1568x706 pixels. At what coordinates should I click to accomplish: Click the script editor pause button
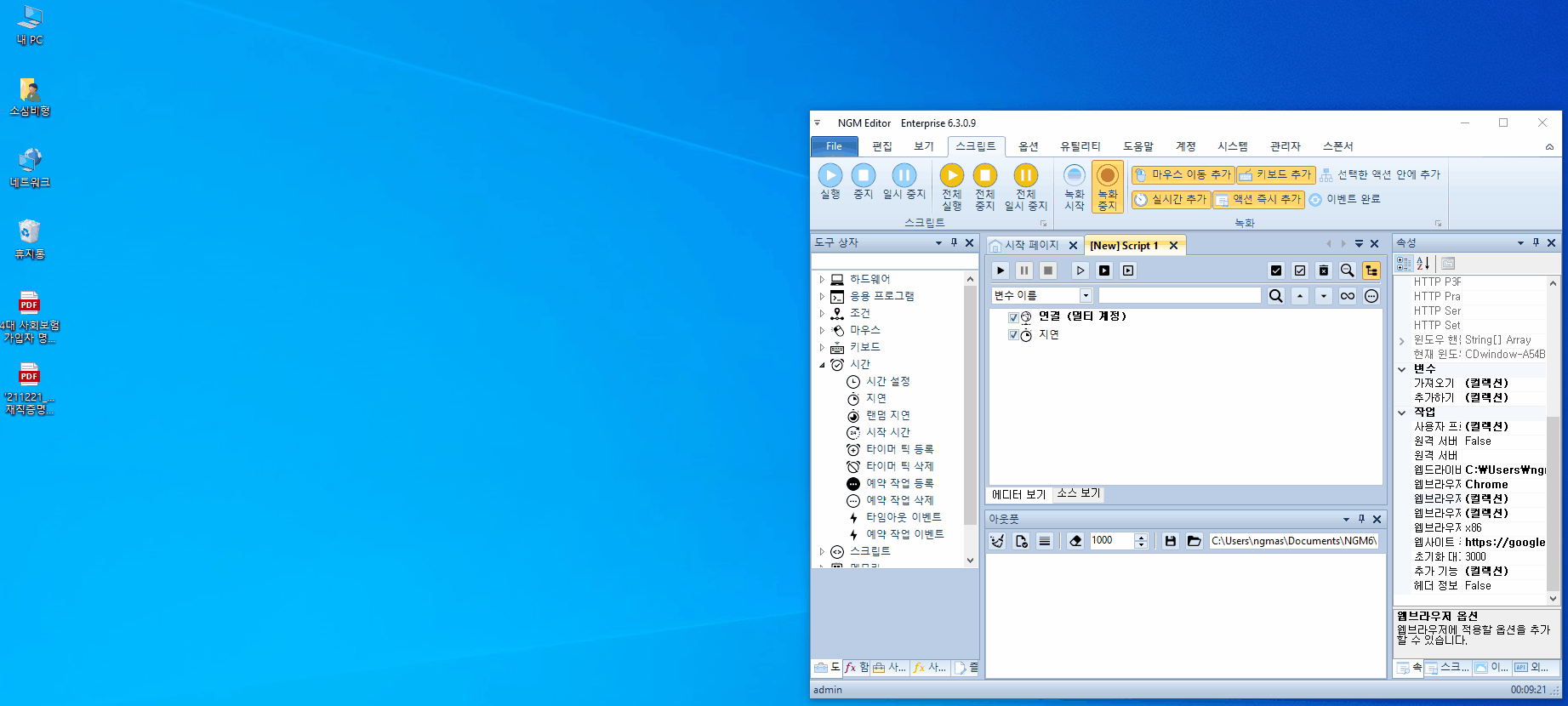click(1024, 270)
